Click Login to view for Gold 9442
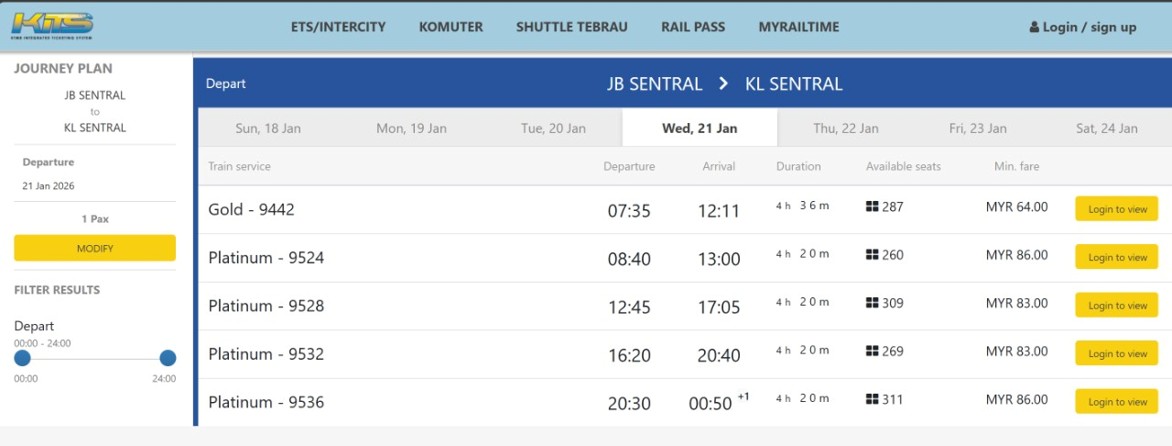This screenshot has width=1172, height=446. (x=1116, y=209)
